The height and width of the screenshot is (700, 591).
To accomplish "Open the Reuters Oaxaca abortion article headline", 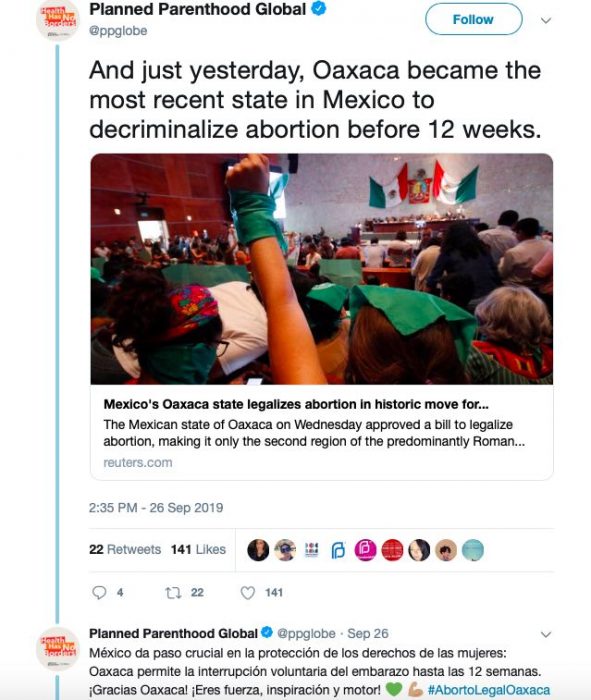I will 296,404.
